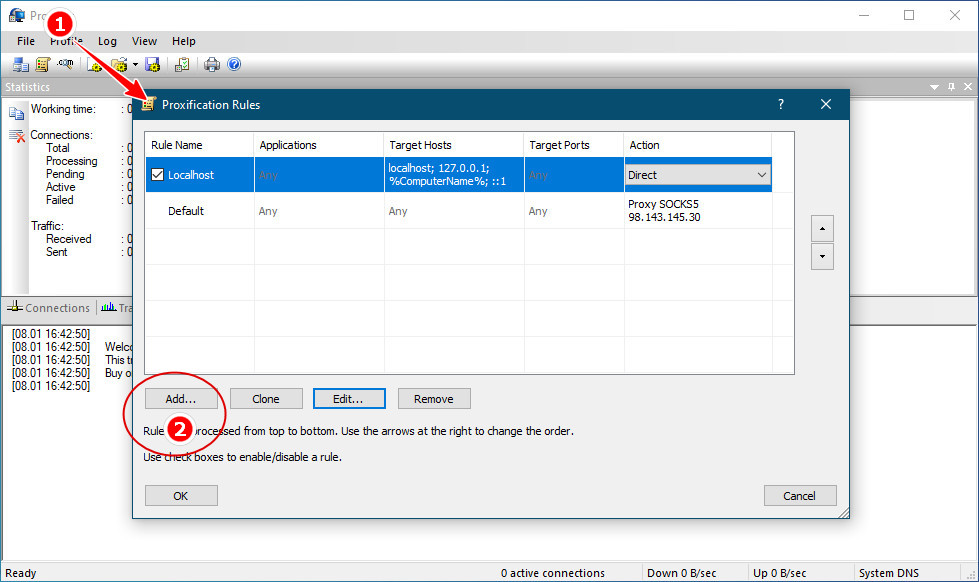Click the dialog's question mark help button
The height and width of the screenshot is (582, 979).
click(781, 104)
